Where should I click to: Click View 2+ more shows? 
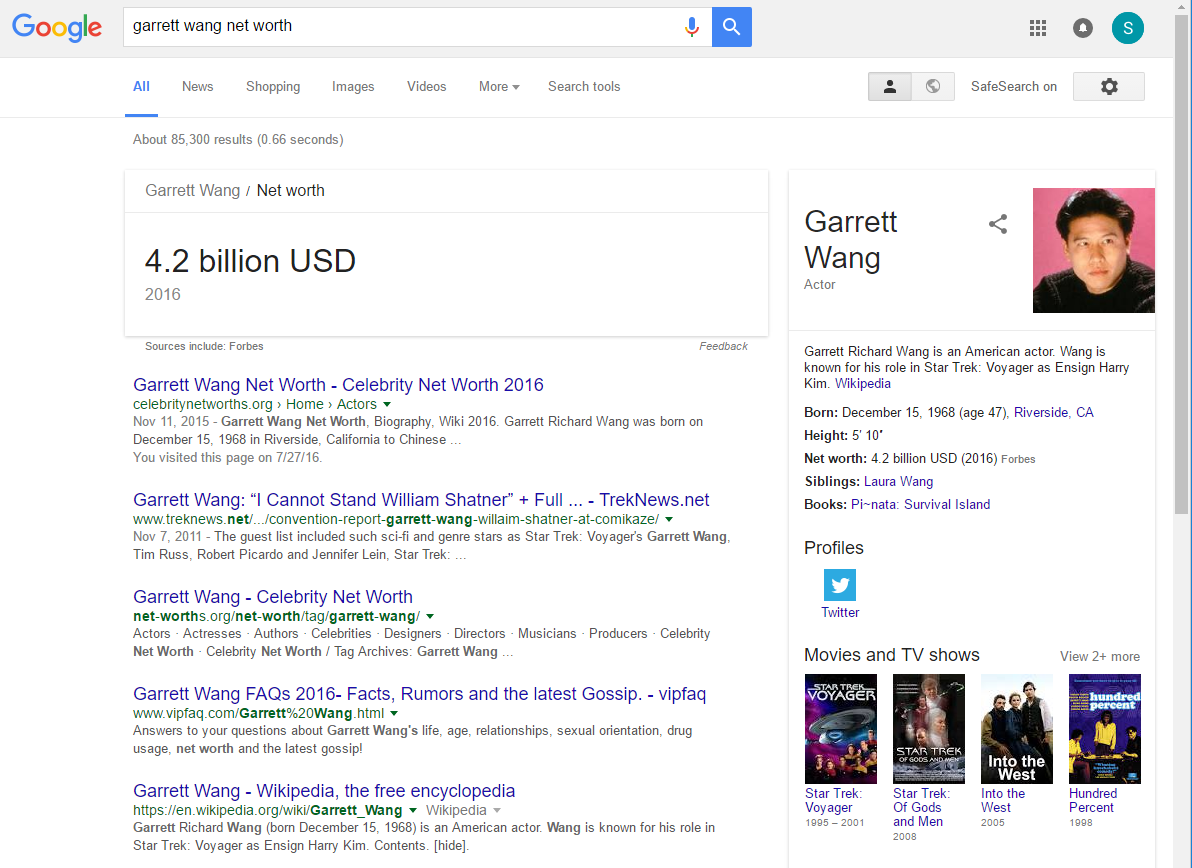1100,657
